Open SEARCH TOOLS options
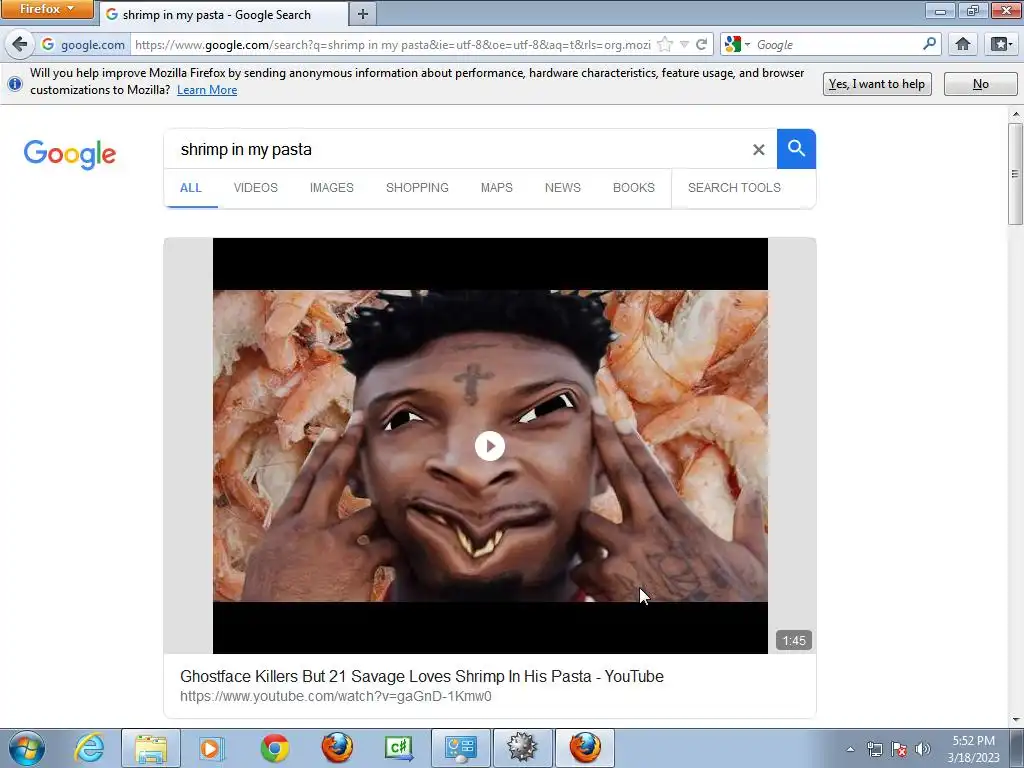The height and width of the screenshot is (768, 1024). [x=734, y=188]
